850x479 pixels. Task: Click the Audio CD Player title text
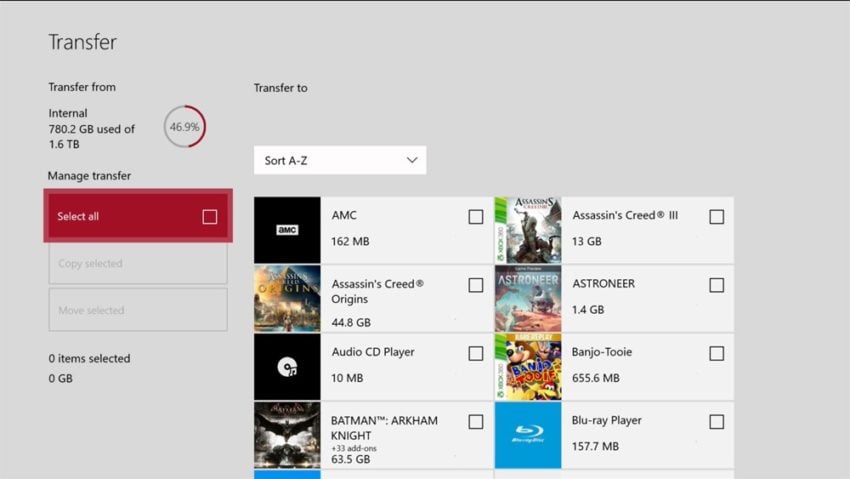[373, 352]
